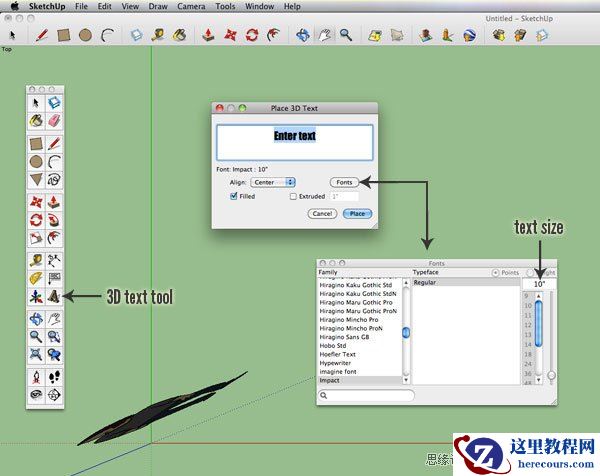
Task: Select the 3D Text tool in the palette
Action: pyautogui.click(x=54, y=297)
